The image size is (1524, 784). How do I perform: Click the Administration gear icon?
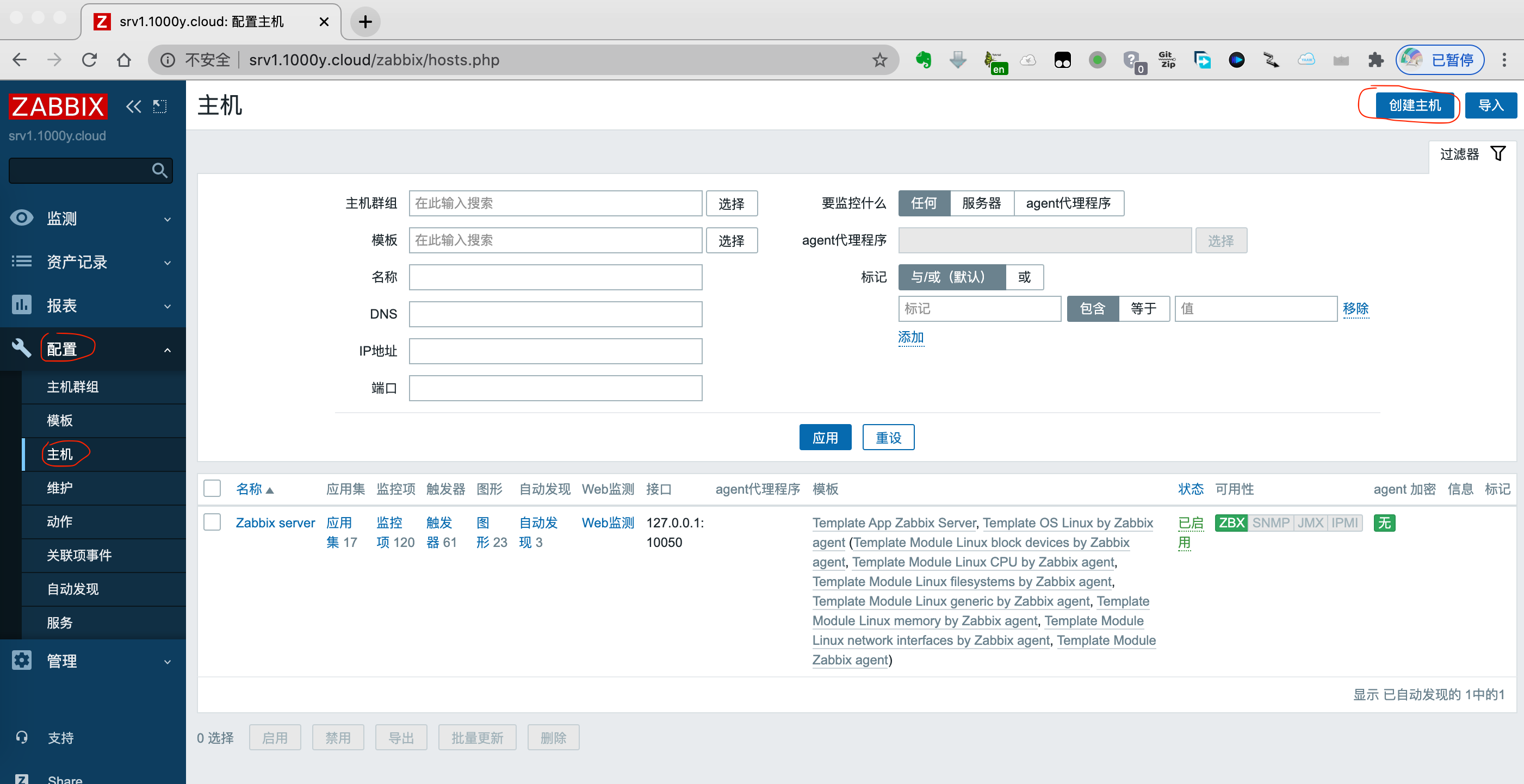(22, 661)
